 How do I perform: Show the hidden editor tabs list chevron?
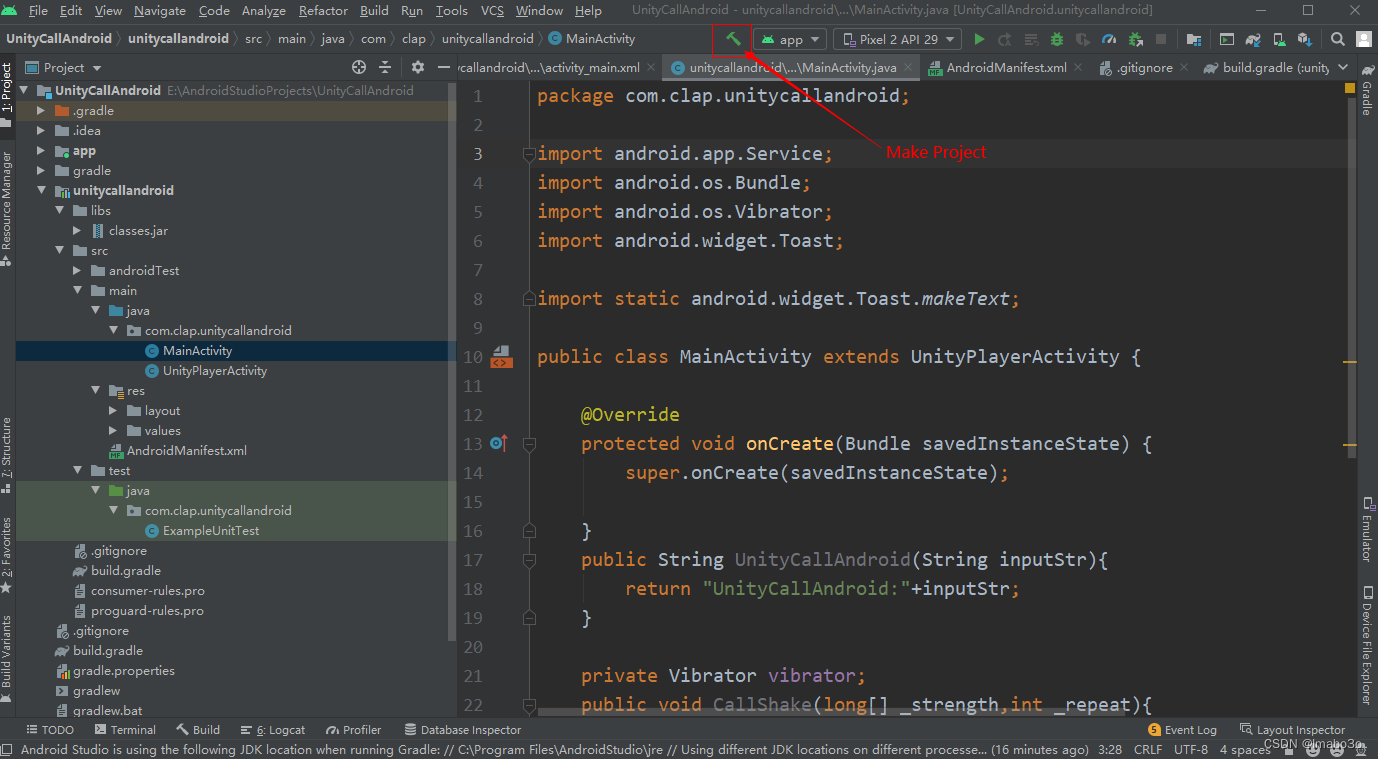[1343, 67]
